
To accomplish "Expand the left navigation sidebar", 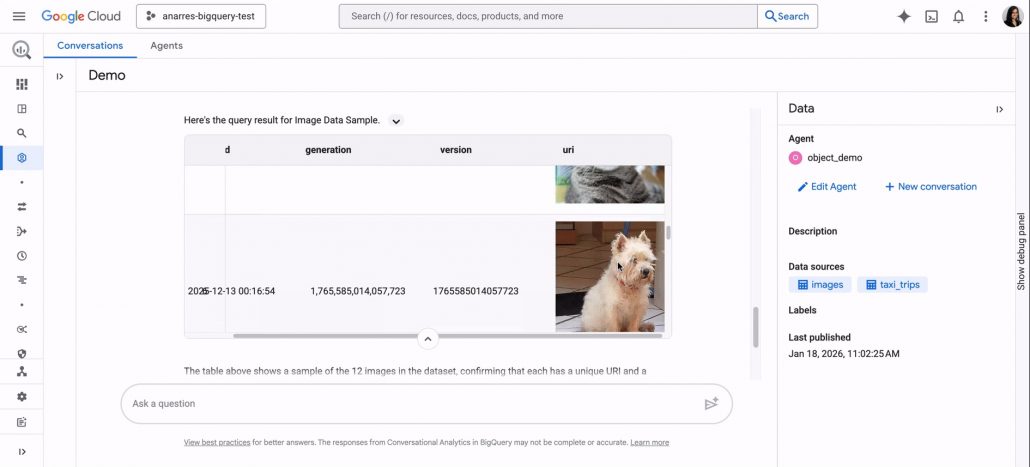I will click(x=22, y=452).
